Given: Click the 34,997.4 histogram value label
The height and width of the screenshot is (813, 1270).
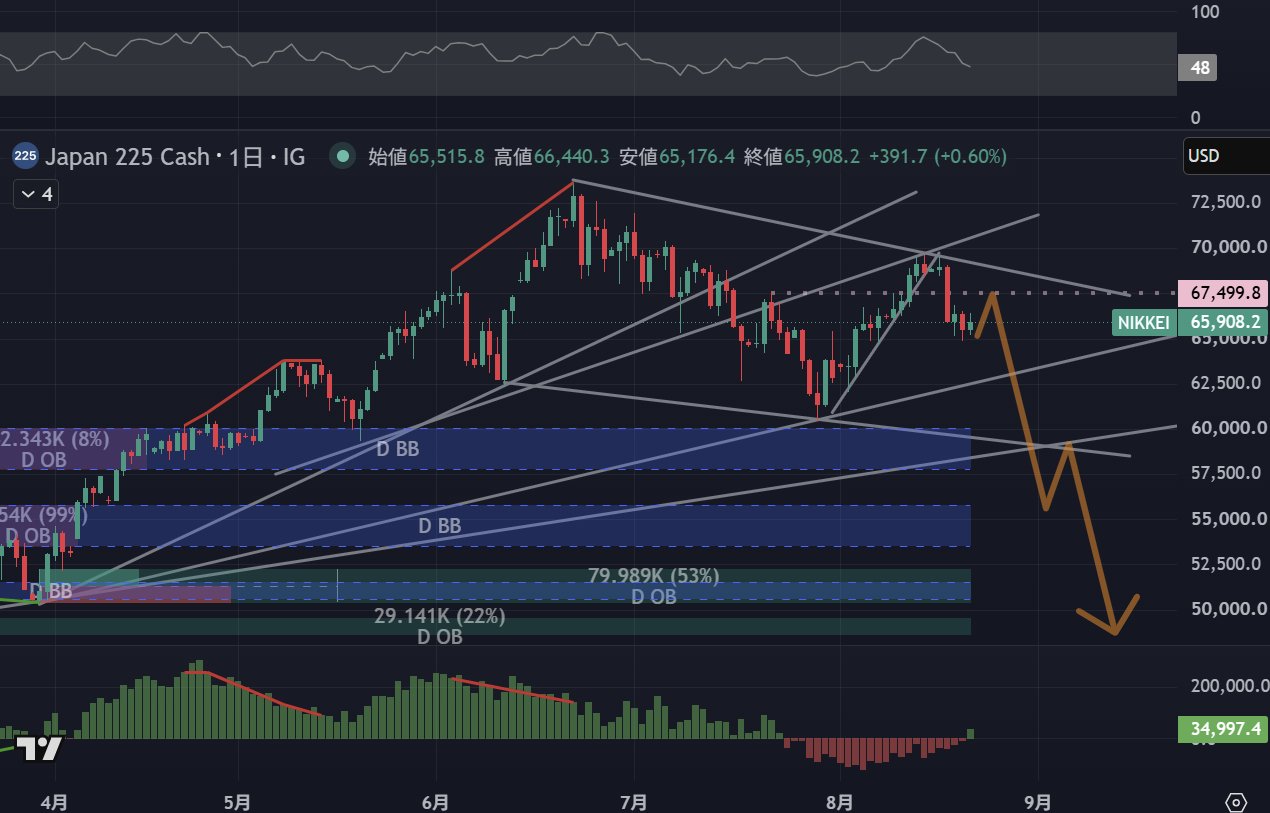Looking at the screenshot, I should click(1224, 729).
